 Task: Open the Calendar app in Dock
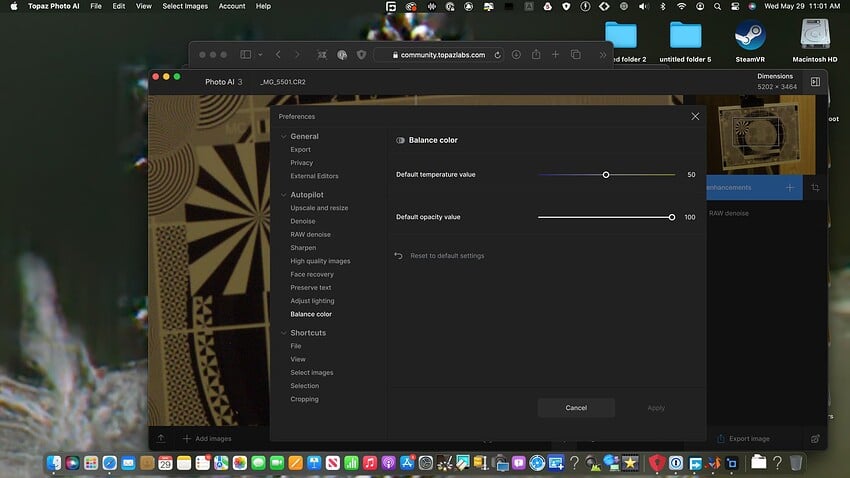coord(165,463)
